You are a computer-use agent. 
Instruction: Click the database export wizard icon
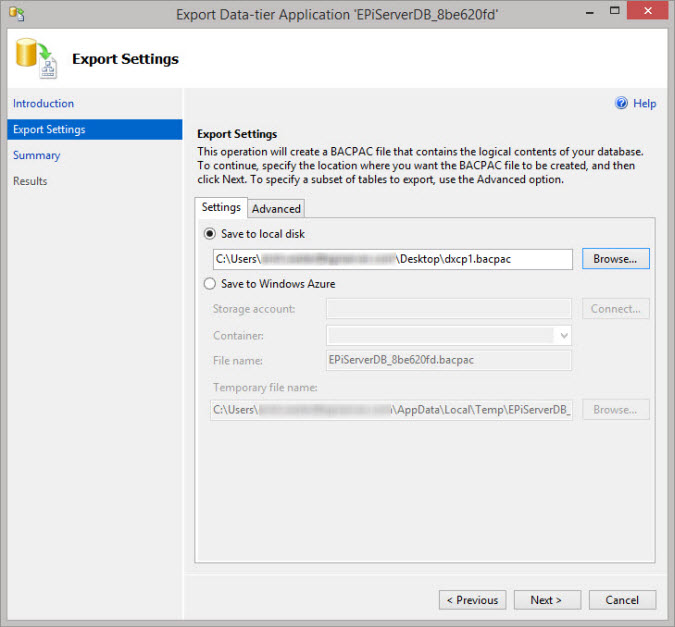(x=37, y=58)
